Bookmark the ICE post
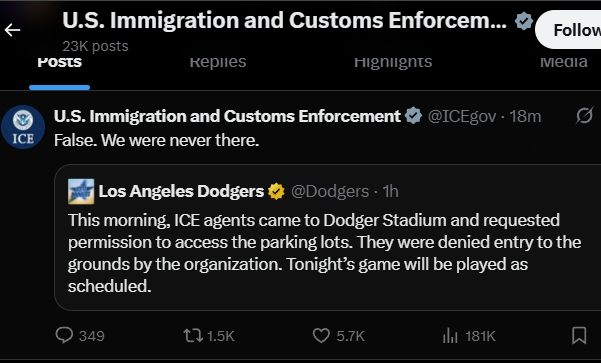The height and width of the screenshot is (363, 601). point(579,335)
